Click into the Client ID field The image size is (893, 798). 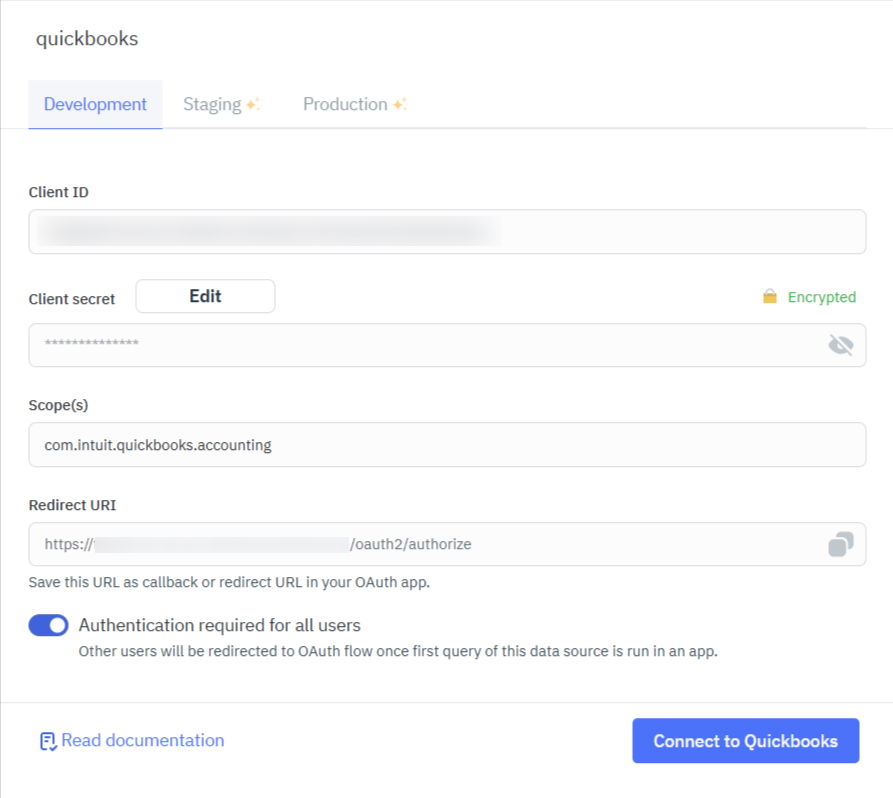[447, 231]
